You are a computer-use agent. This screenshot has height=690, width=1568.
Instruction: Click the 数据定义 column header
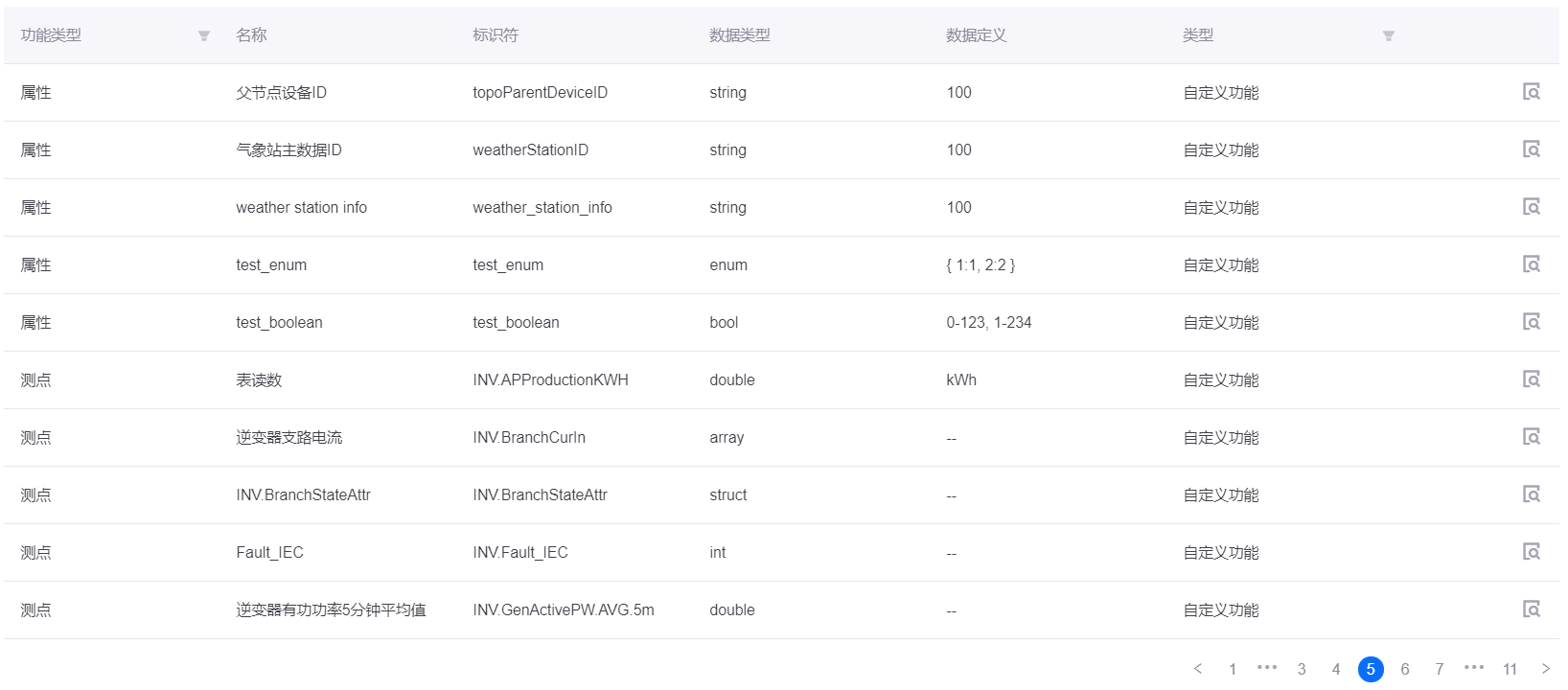tap(977, 35)
